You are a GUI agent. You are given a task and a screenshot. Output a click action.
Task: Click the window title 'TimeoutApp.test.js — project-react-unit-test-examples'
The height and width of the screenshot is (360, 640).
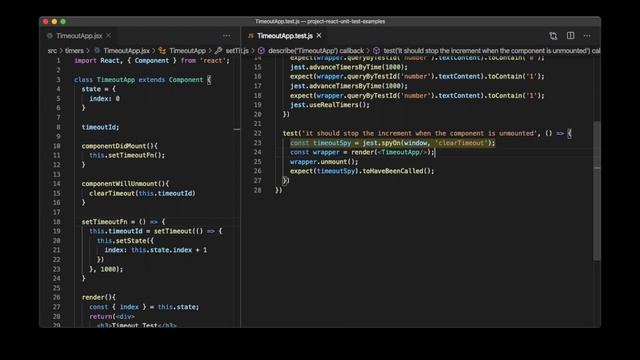point(320,21)
